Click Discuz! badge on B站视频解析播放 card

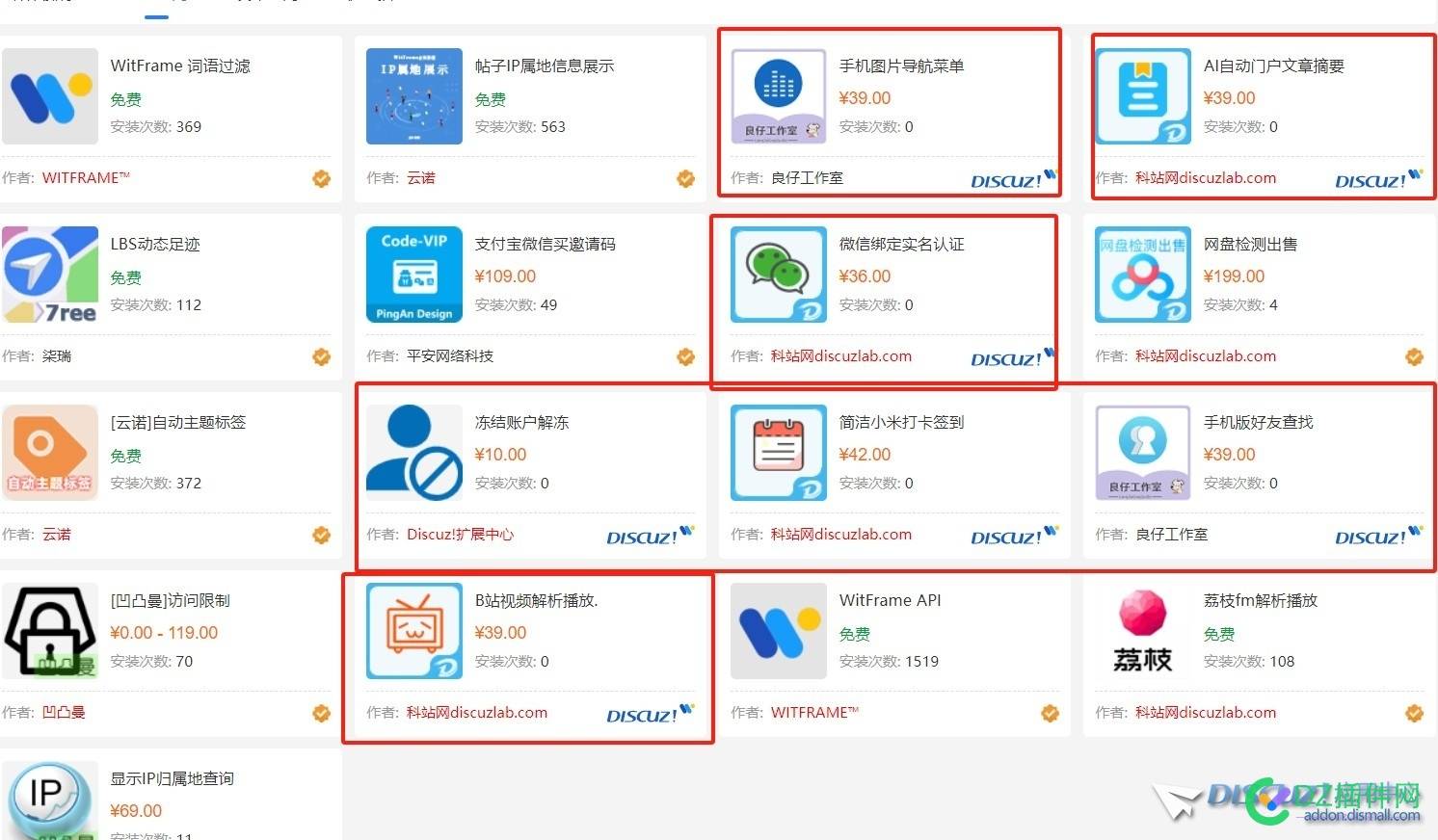click(x=650, y=714)
